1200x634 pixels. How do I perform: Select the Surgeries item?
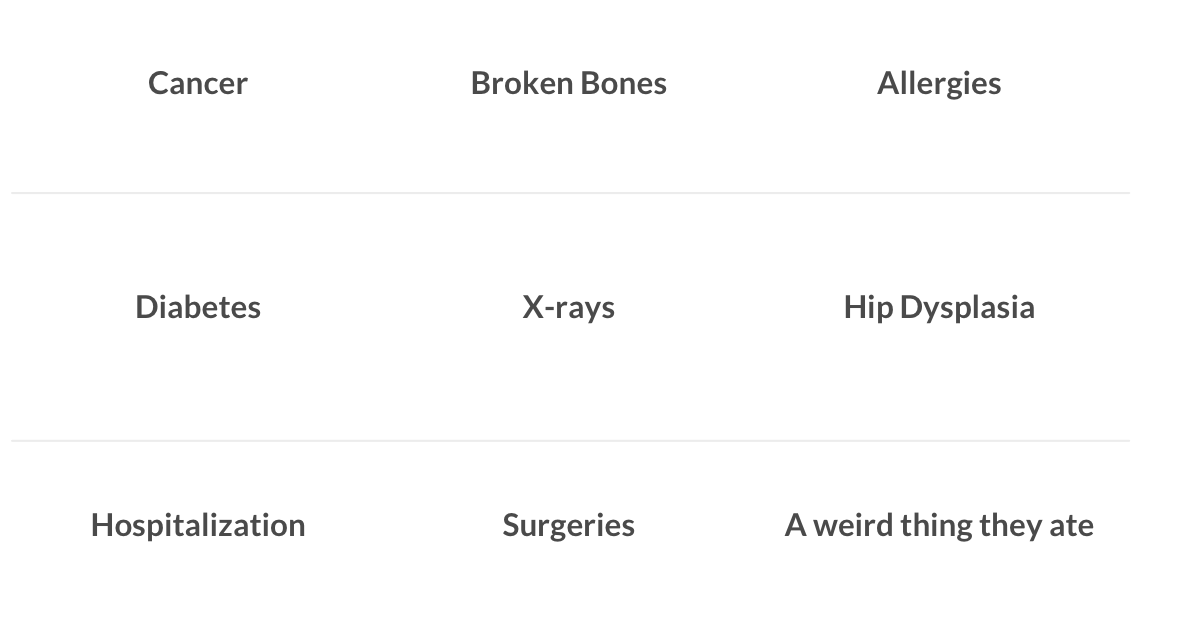568,525
